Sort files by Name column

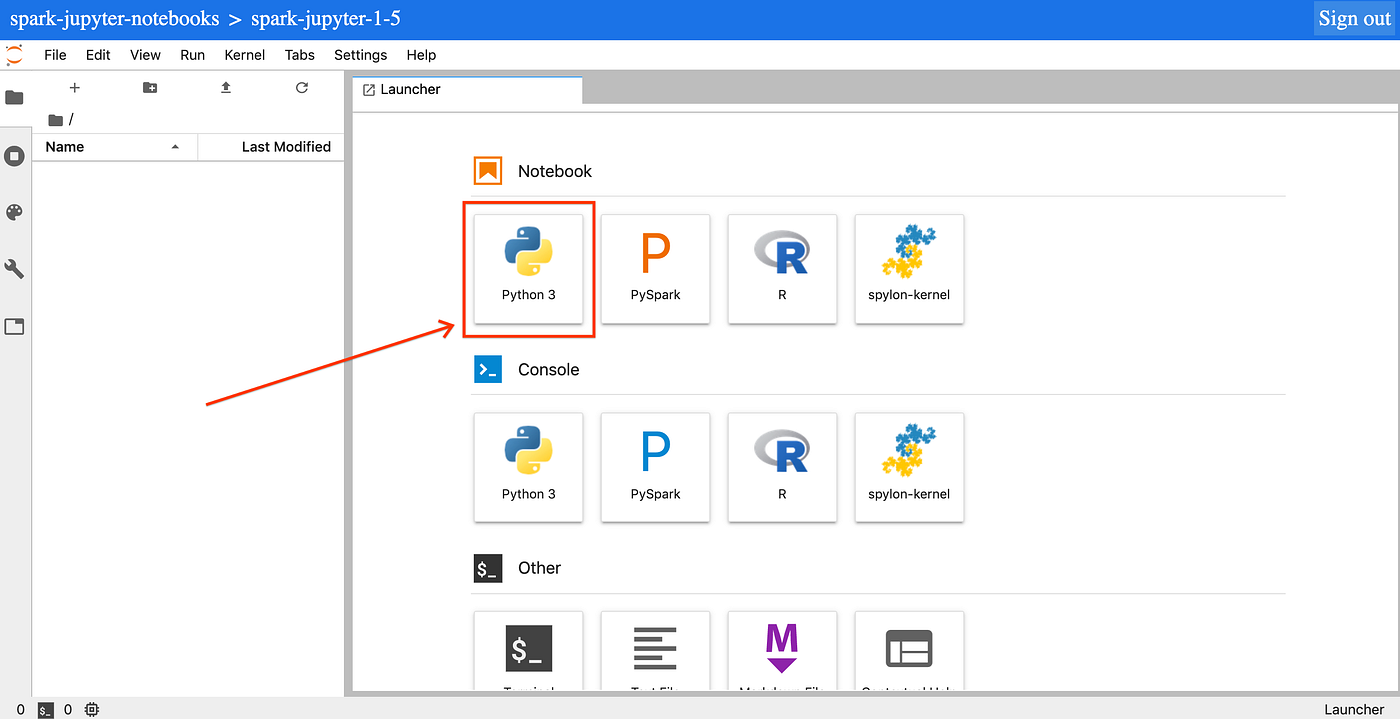coord(64,147)
